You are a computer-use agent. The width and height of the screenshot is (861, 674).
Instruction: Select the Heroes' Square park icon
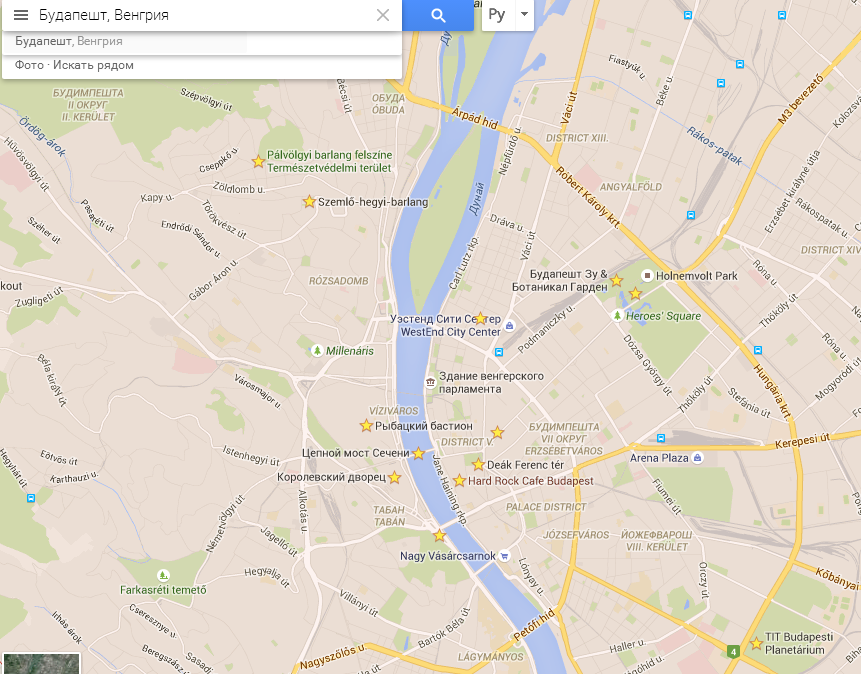617,316
